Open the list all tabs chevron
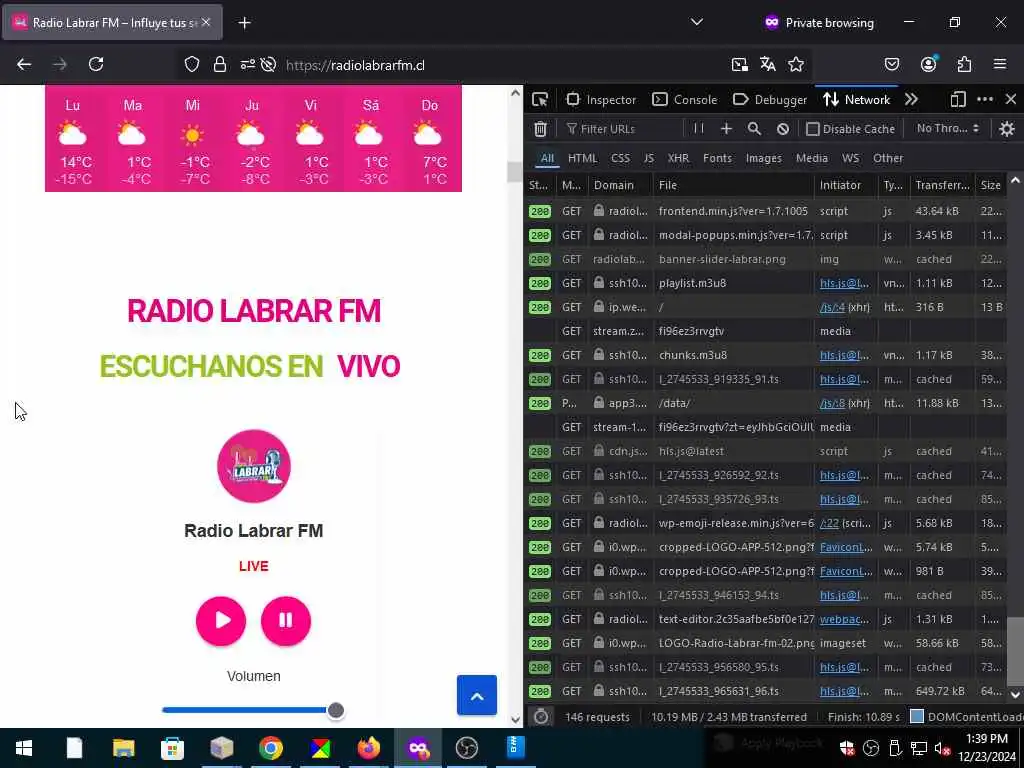1024x768 pixels. [x=697, y=22]
